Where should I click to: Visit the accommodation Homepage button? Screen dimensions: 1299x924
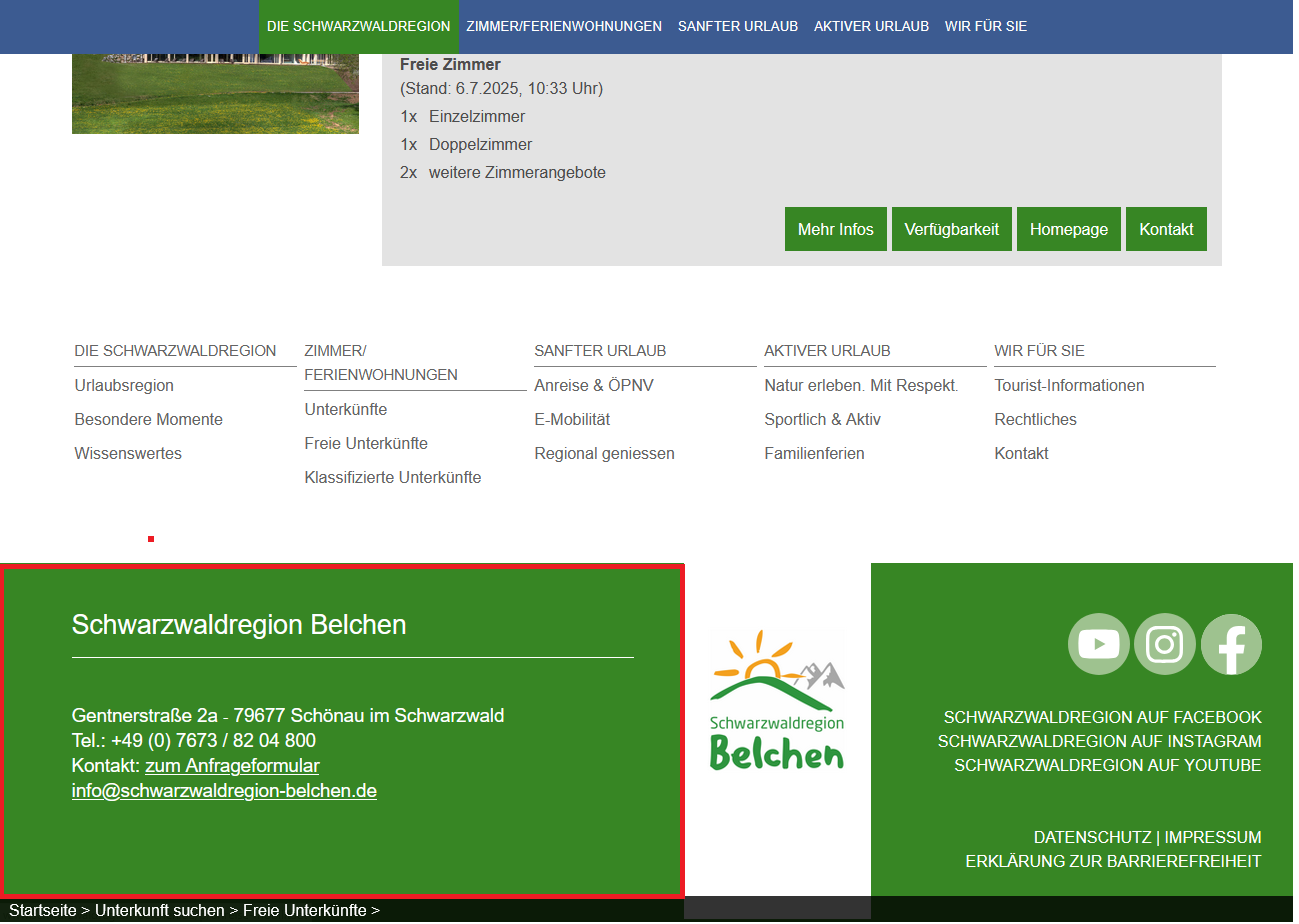tap(1068, 229)
